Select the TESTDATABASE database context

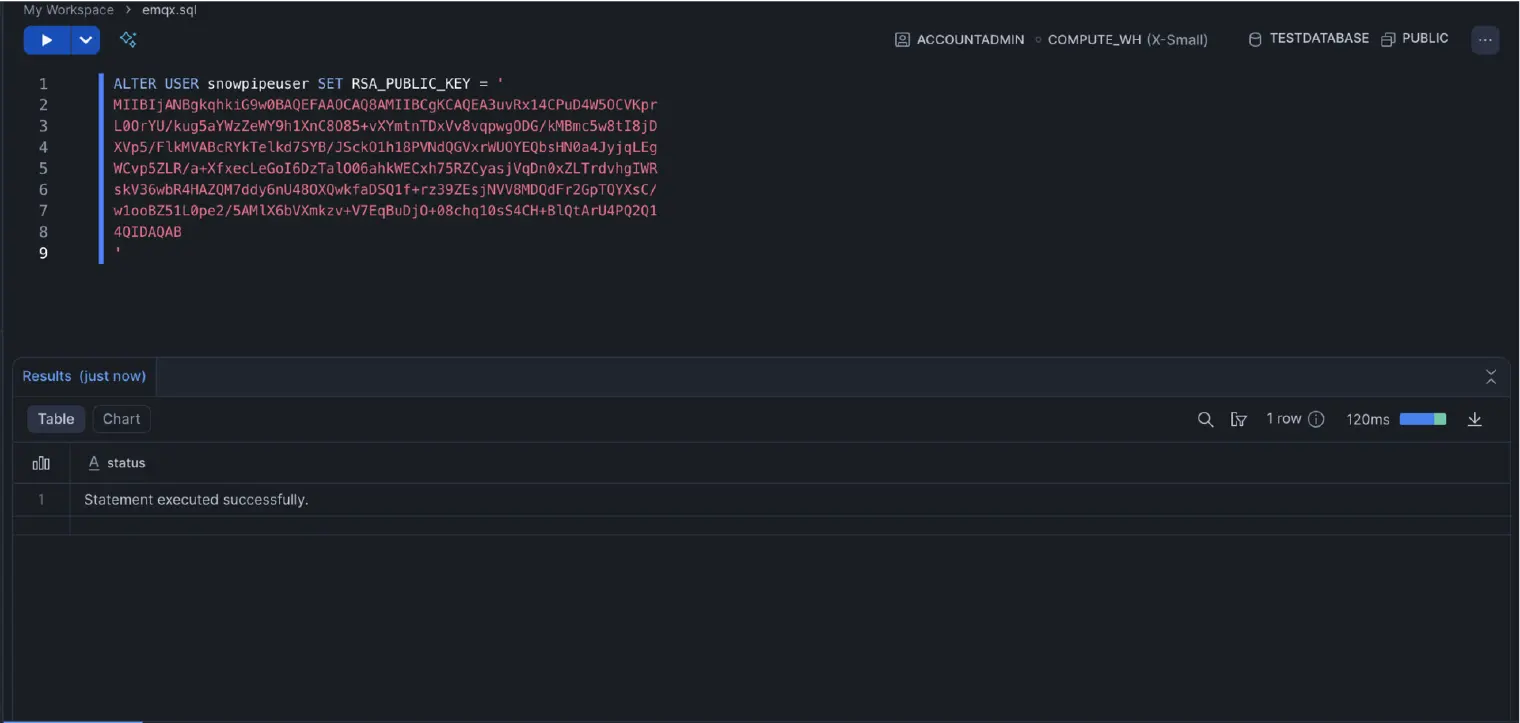[x=1309, y=39]
